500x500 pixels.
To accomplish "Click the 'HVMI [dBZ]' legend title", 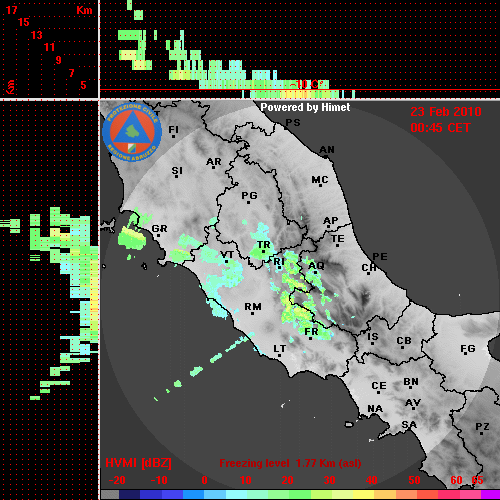I will click(x=138, y=463).
